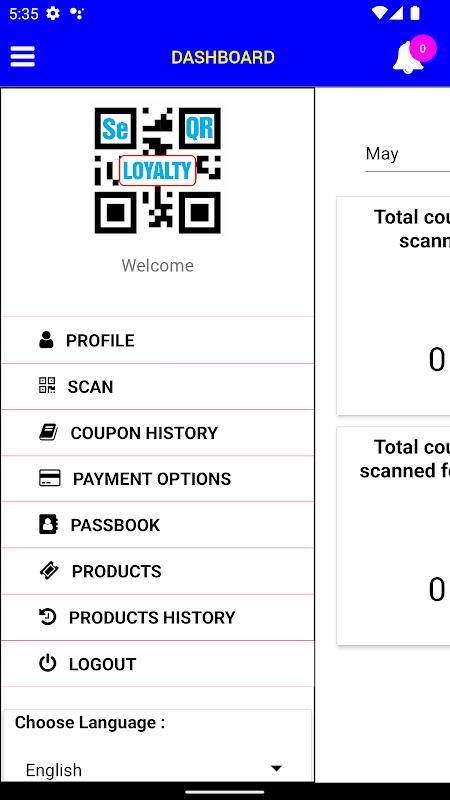Image resolution: width=450 pixels, height=800 pixels.
Task: Open the COUPON HISTORY menu item
Action: (x=157, y=433)
